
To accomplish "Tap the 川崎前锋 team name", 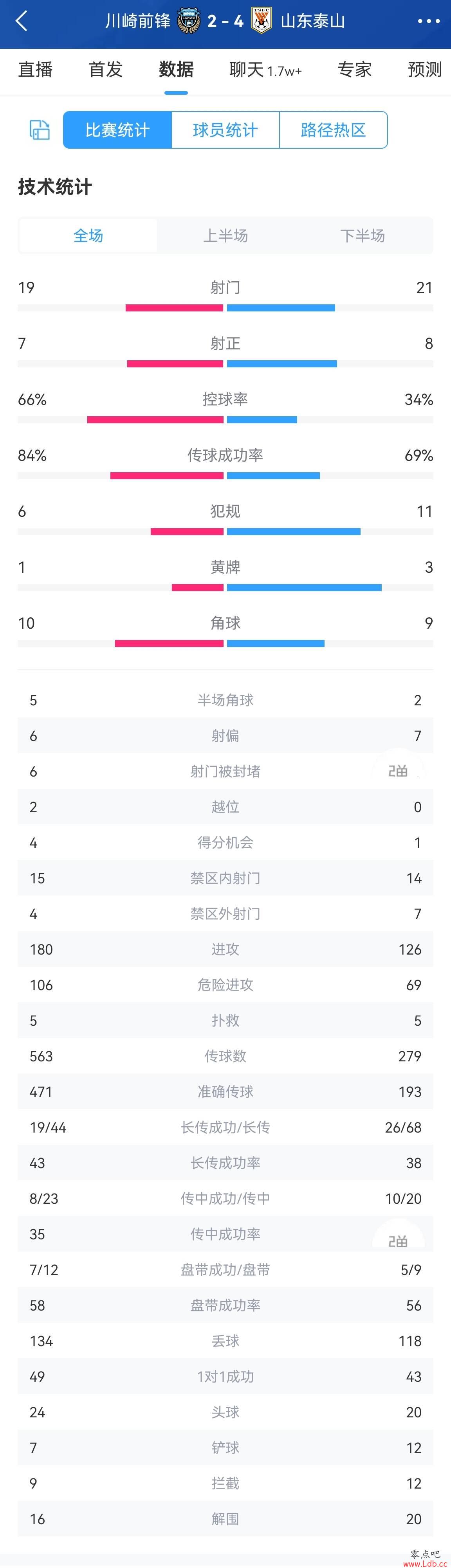I will 138,21.
